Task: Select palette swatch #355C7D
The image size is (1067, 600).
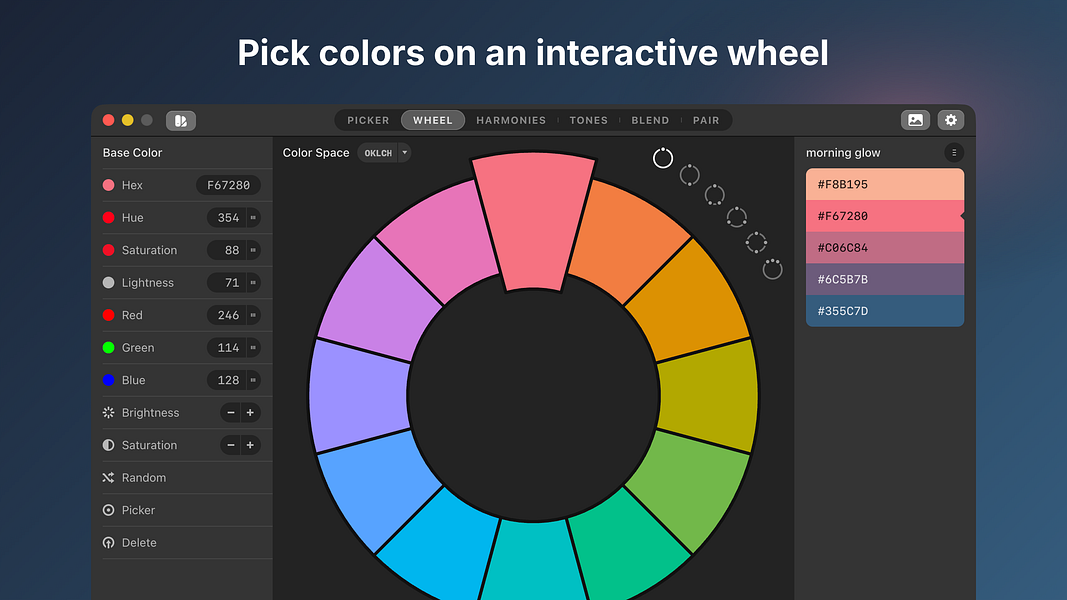Action: tap(885, 311)
